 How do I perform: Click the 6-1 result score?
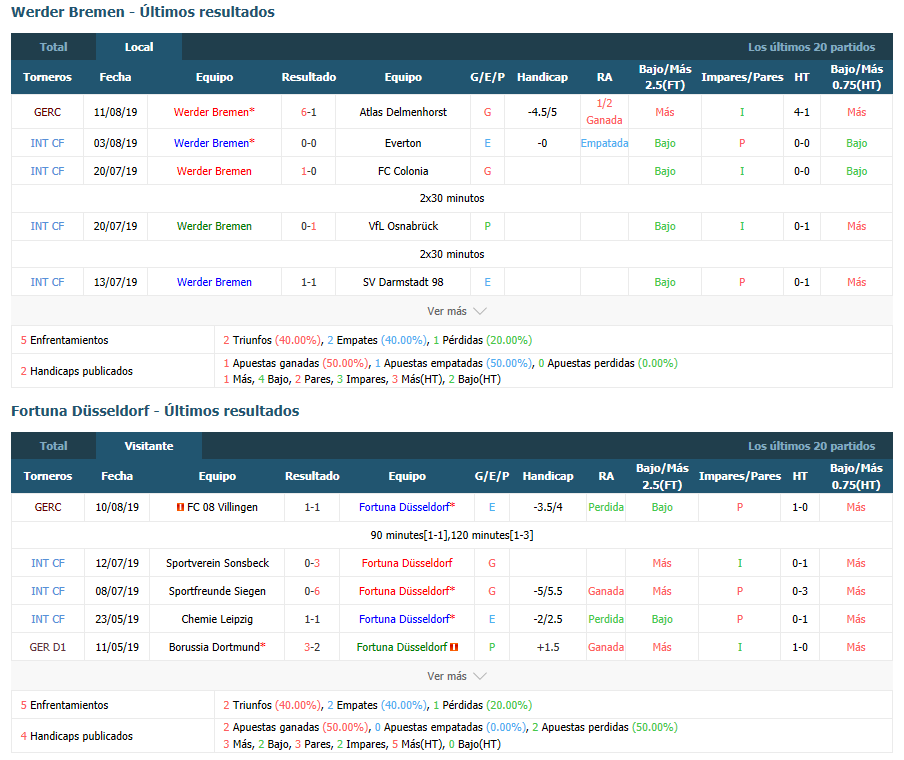click(308, 112)
